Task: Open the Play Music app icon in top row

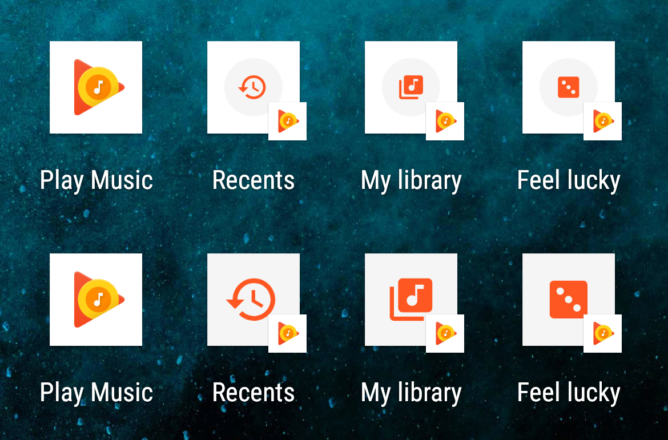Action: coord(96,87)
